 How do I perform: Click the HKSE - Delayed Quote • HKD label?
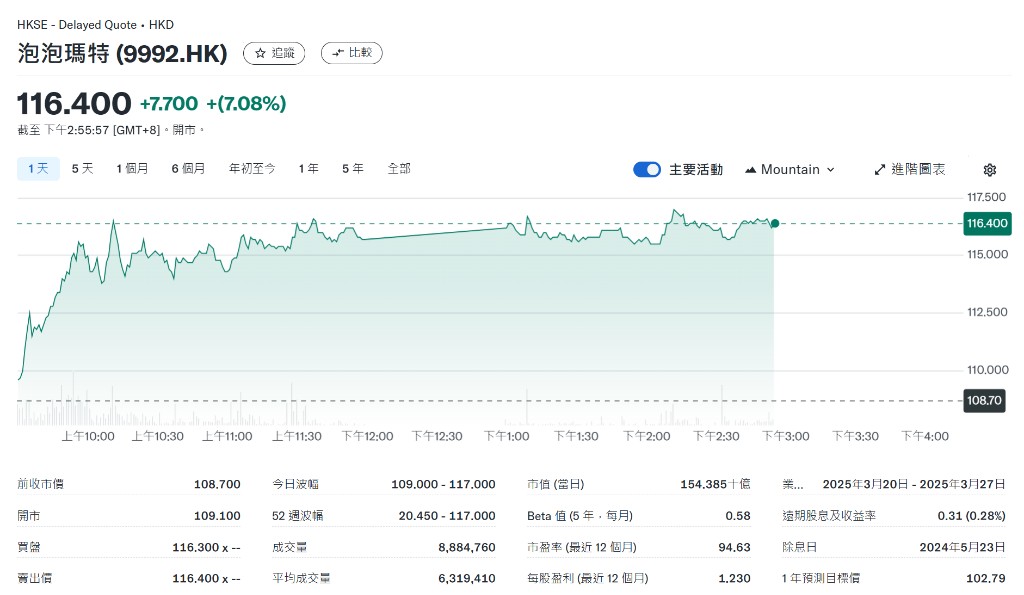coord(95,25)
